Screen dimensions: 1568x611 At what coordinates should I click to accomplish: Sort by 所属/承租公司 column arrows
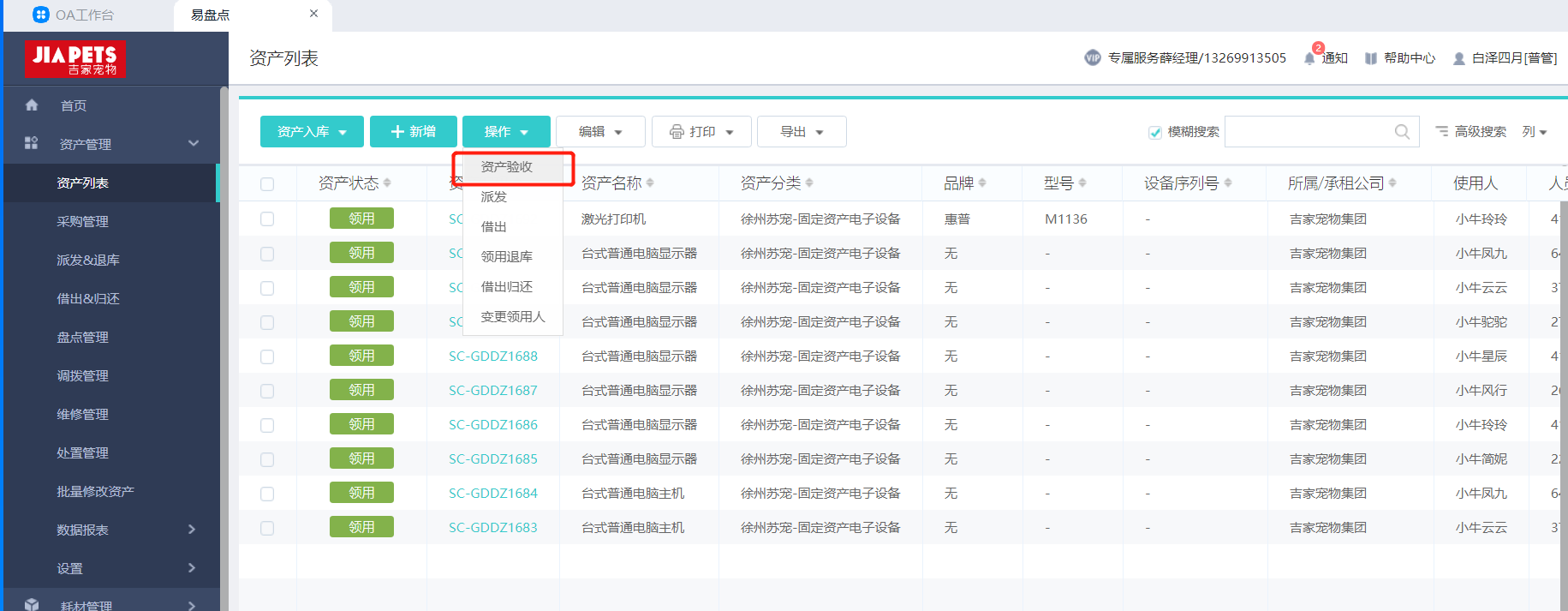tap(1392, 183)
